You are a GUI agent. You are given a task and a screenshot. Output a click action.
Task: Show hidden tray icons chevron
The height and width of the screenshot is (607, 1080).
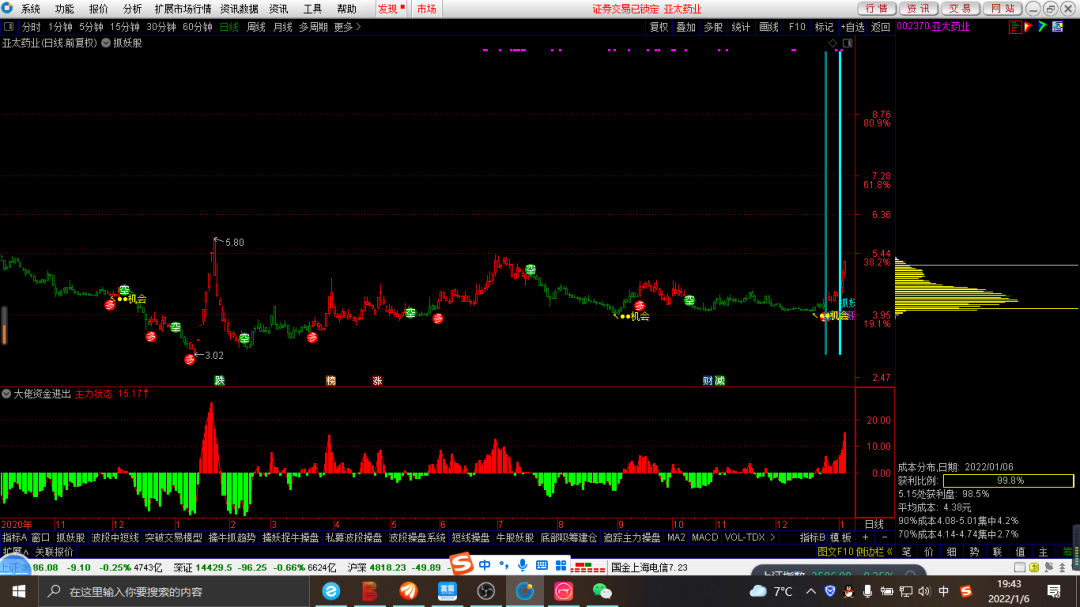point(811,591)
